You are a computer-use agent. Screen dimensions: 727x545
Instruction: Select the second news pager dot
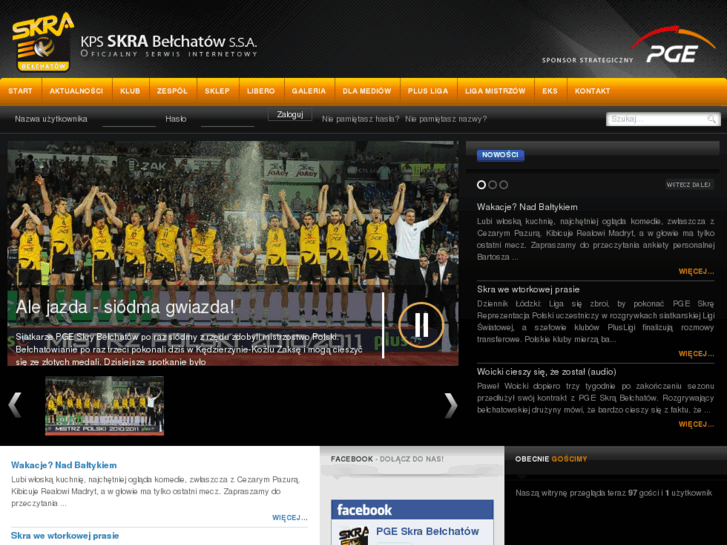[492, 185]
